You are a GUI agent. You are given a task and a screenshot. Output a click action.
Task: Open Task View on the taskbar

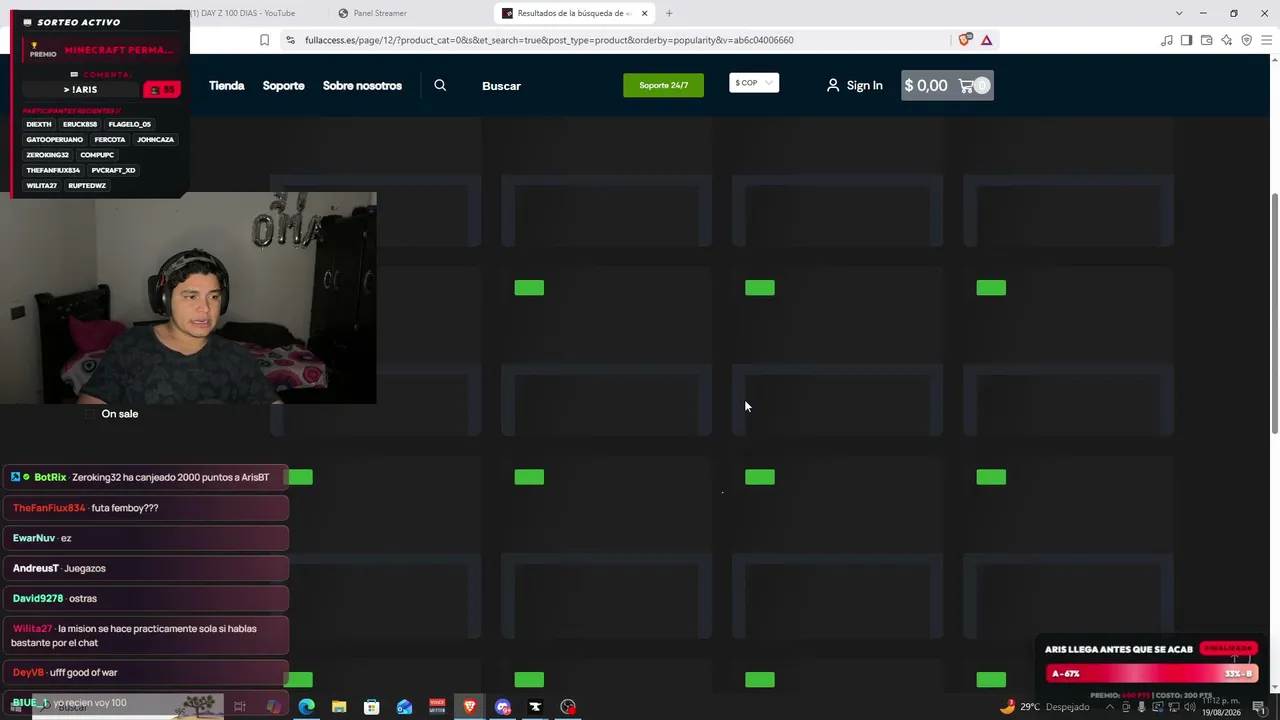point(240,707)
